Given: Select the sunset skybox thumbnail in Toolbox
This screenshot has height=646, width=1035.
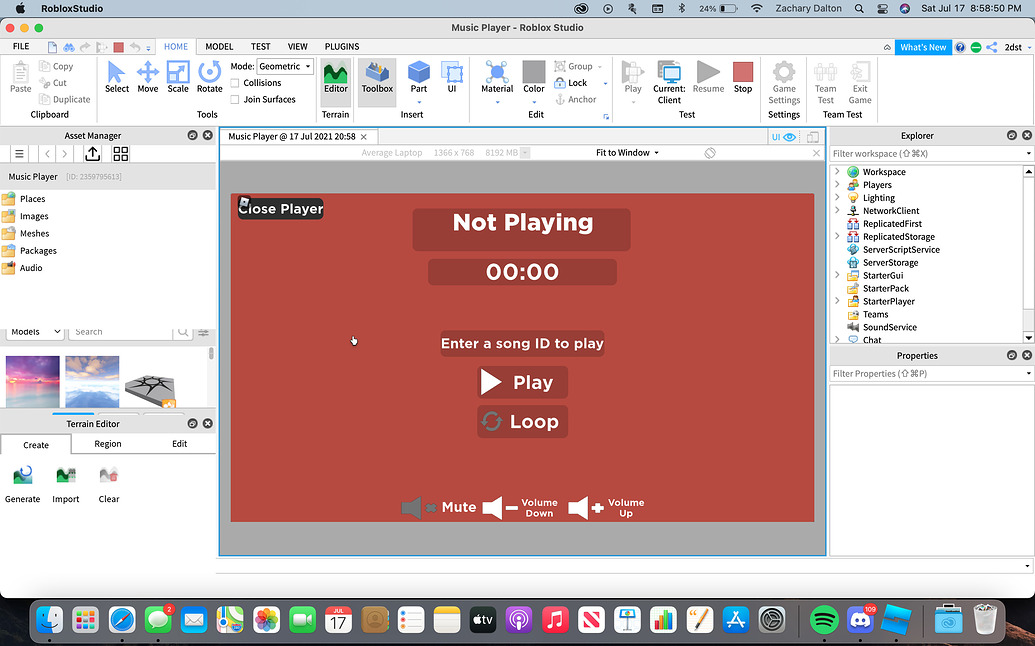Looking at the screenshot, I should coord(32,381).
